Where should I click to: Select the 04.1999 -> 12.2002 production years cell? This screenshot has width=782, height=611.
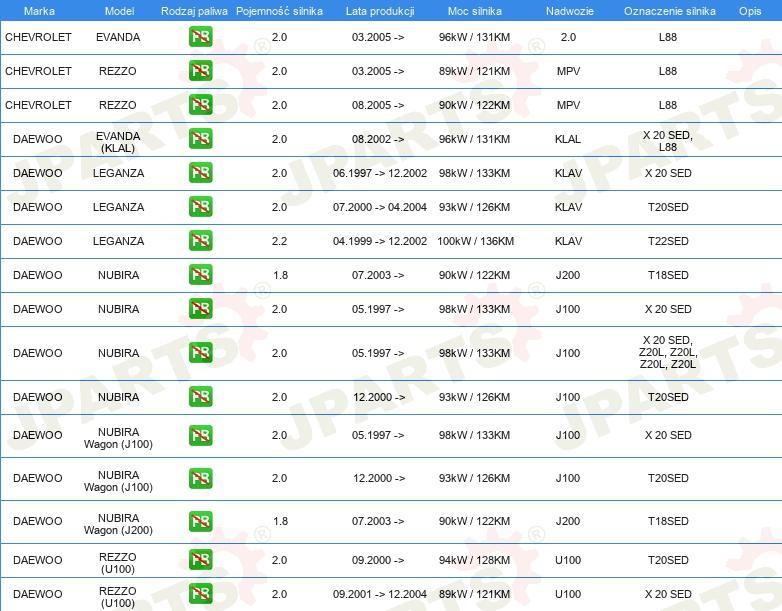click(380, 241)
